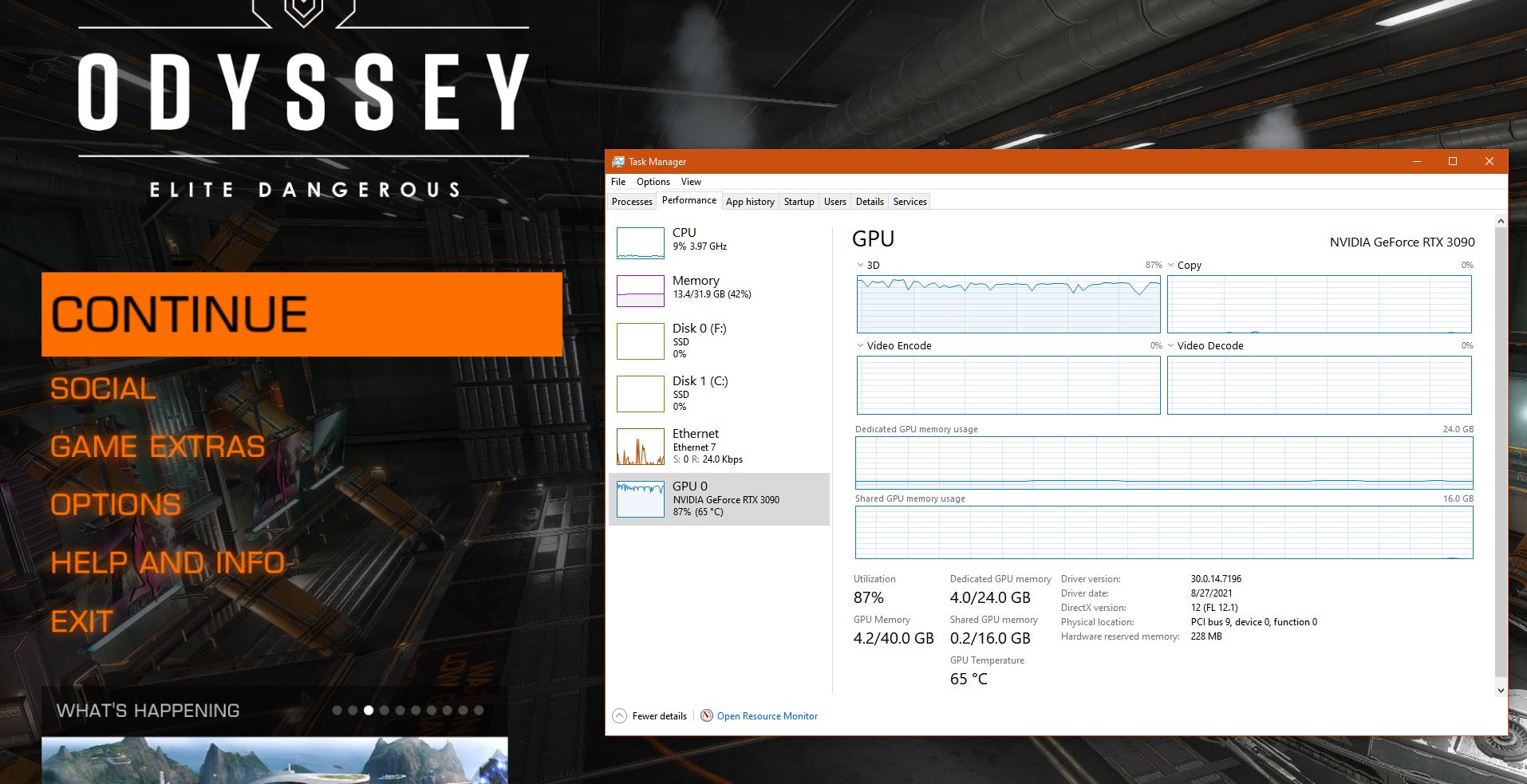
Task: Switch to the Processes tab
Action: pyautogui.click(x=632, y=202)
